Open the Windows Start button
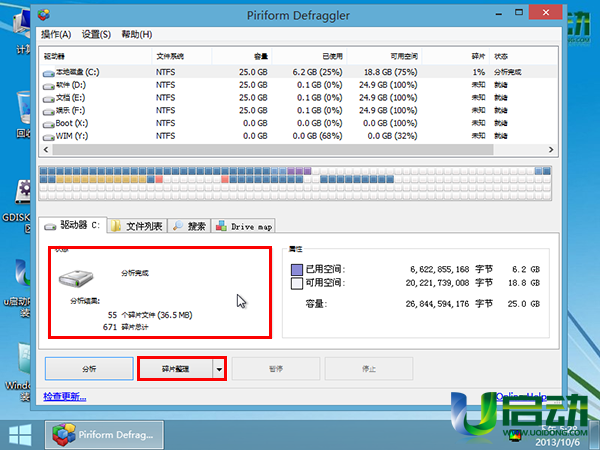 pyautogui.click(x=20, y=435)
